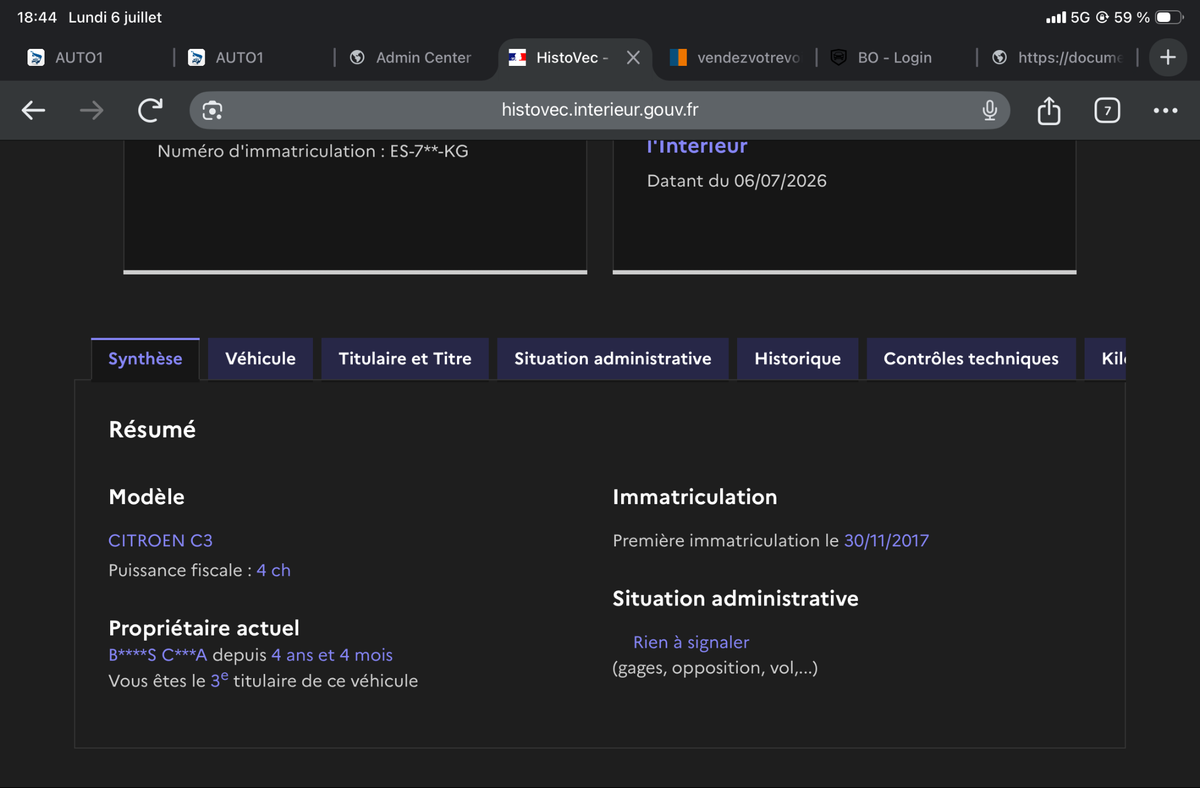1200x788 pixels.
Task: Click the Rien à signaler link
Action: click(x=691, y=642)
